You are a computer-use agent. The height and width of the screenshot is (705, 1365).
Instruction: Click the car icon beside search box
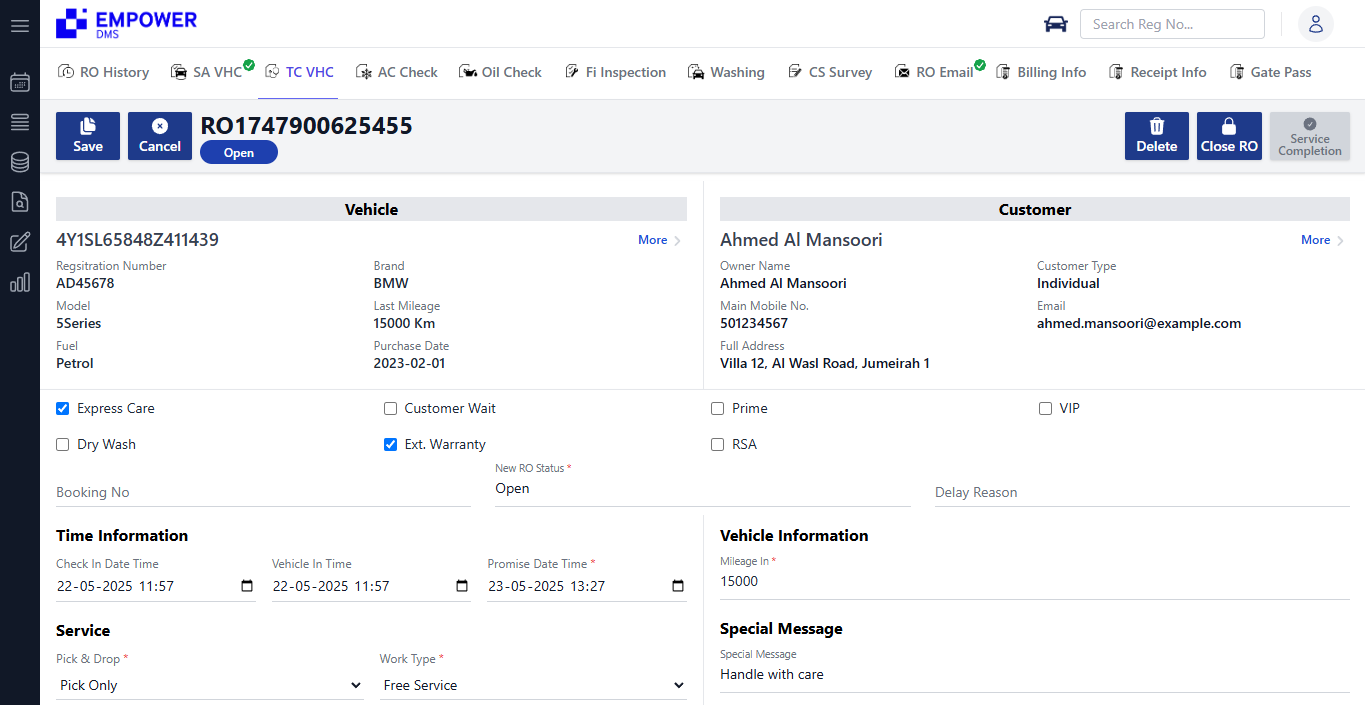tap(1056, 24)
